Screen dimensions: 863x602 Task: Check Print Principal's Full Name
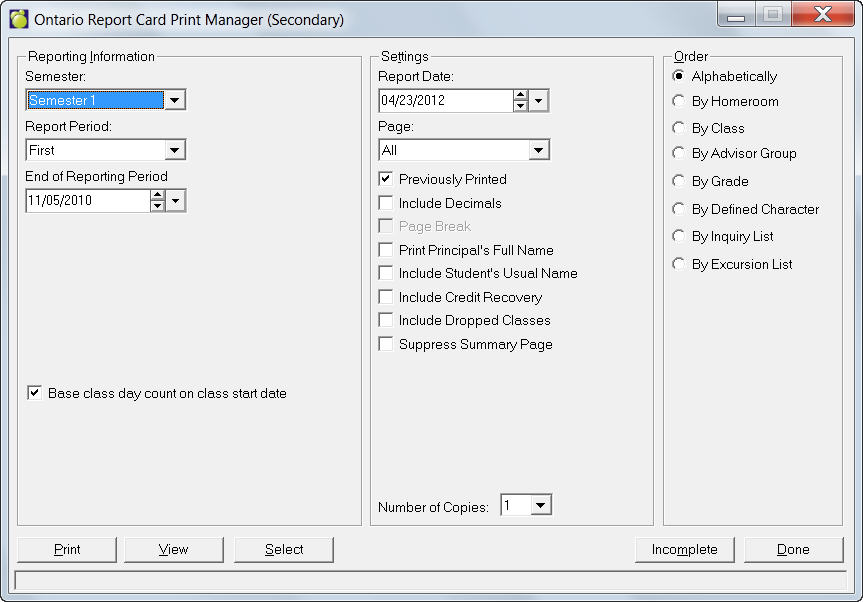coord(386,250)
